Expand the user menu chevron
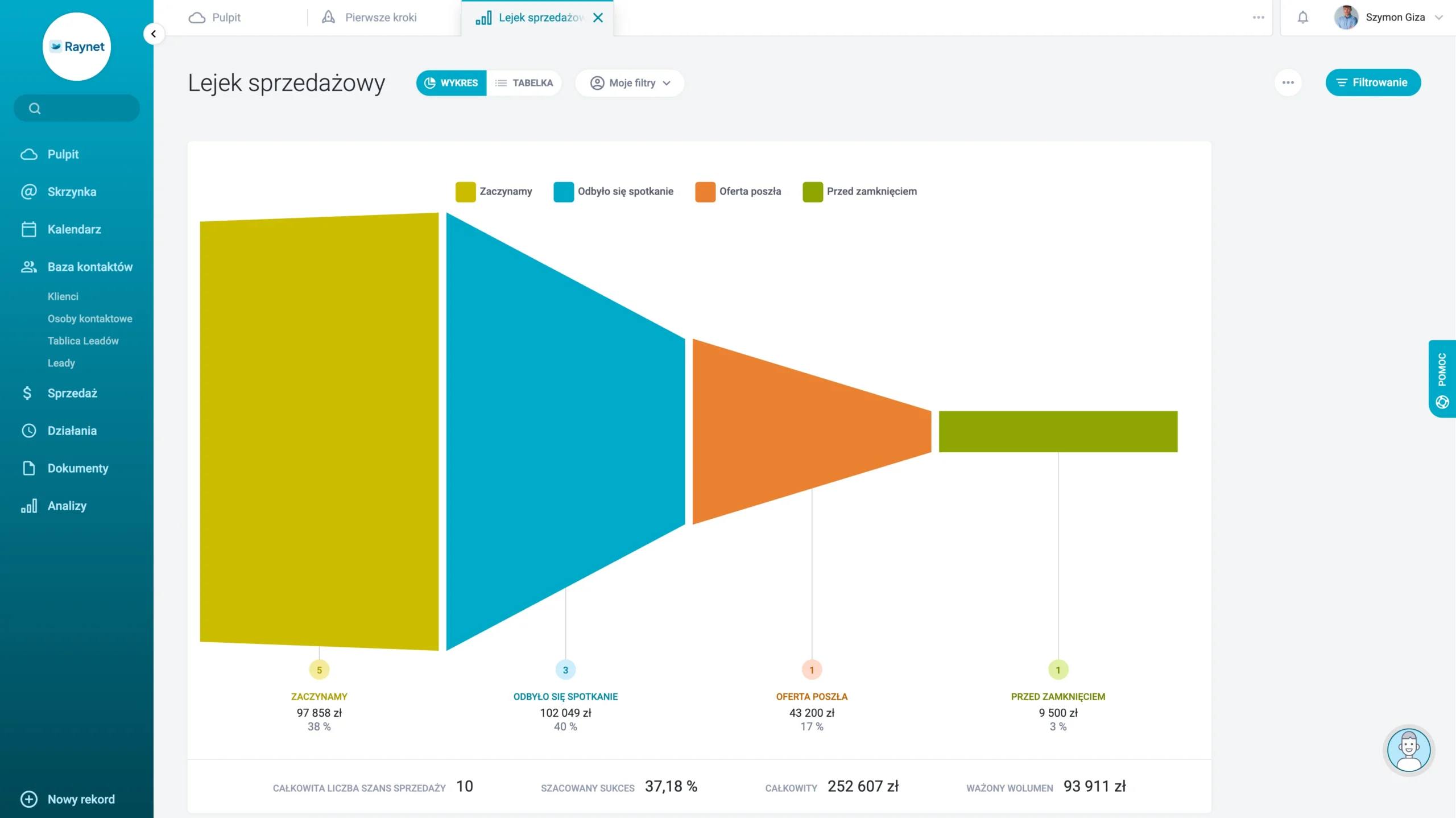Image resolution: width=1456 pixels, height=818 pixels. tap(1439, 18)
